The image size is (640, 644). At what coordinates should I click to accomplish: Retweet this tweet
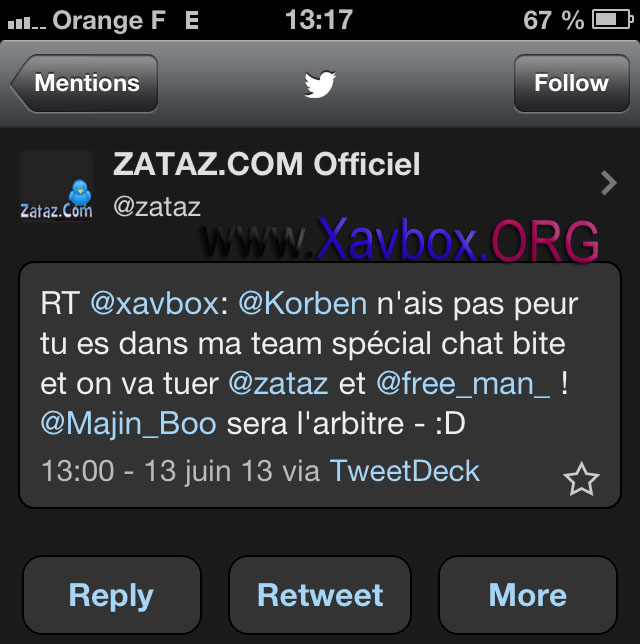pyautogui.click(x=320, y=595)
